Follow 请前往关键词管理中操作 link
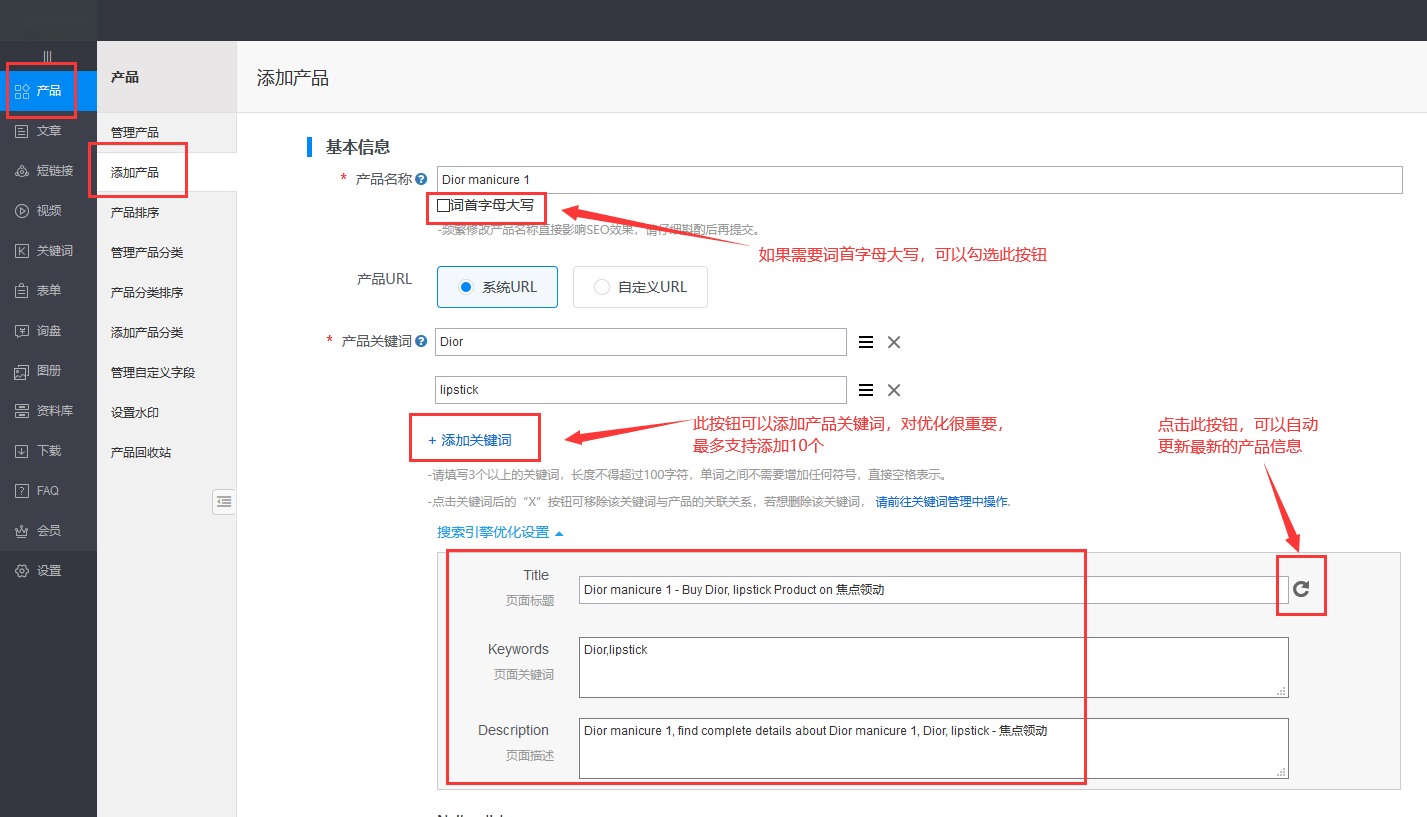This screenshot has height=817, width=1427. (942, 501)
